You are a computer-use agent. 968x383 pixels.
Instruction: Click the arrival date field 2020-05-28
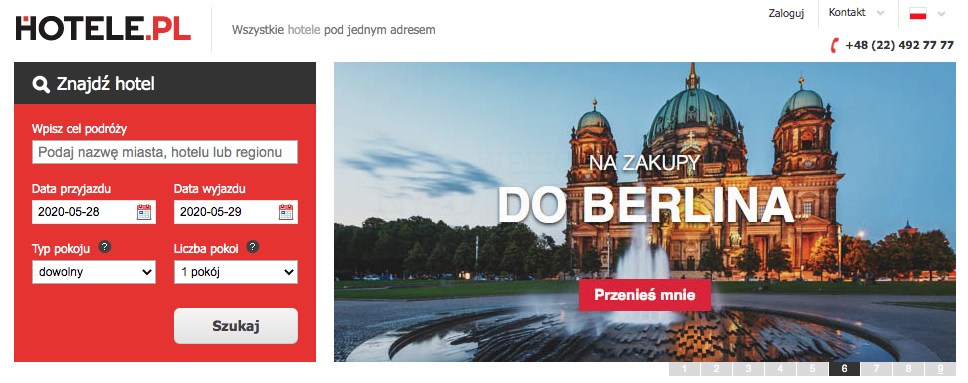pyautogui.click(x=94, y=212)
